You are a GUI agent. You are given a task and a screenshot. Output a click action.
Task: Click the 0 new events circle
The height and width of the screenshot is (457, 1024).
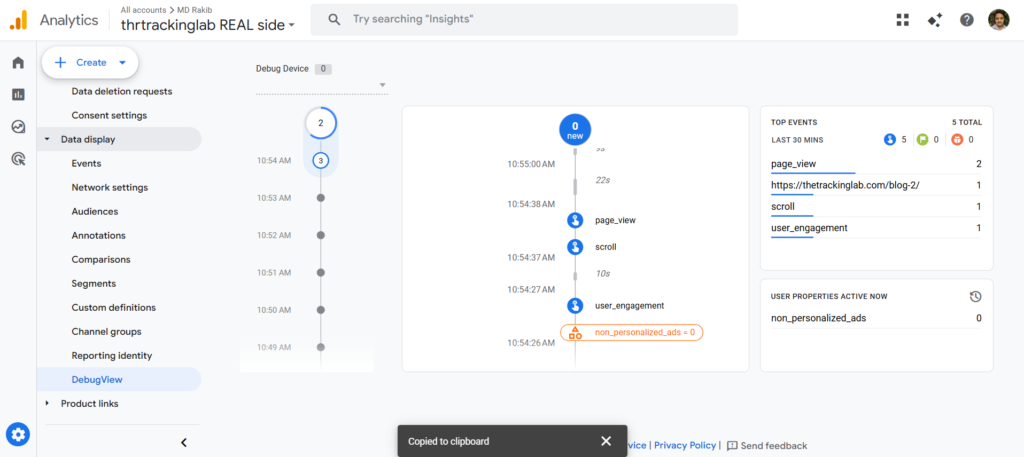tap(575, 130)
